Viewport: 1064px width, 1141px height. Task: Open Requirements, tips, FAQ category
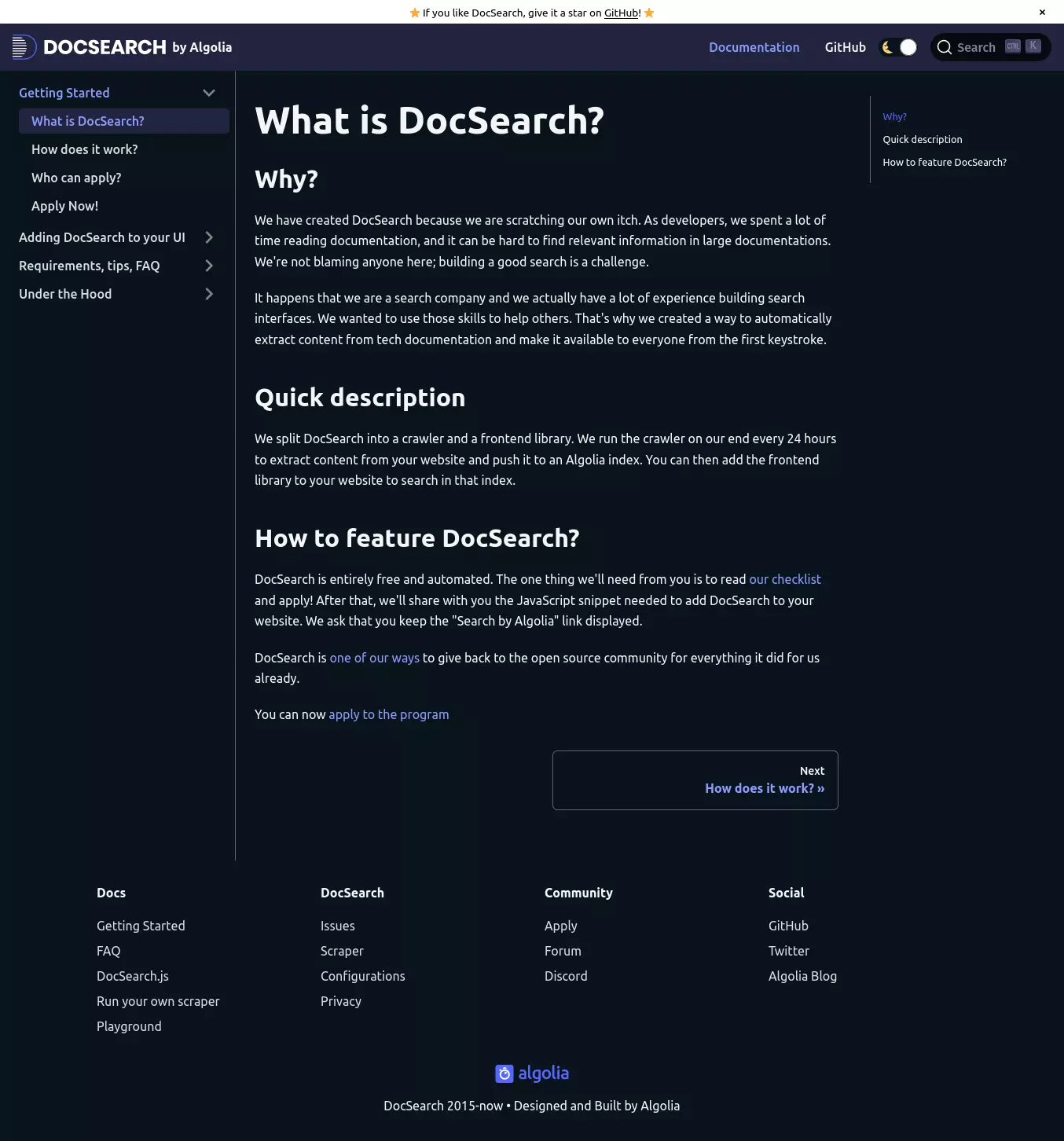(90, 266)
